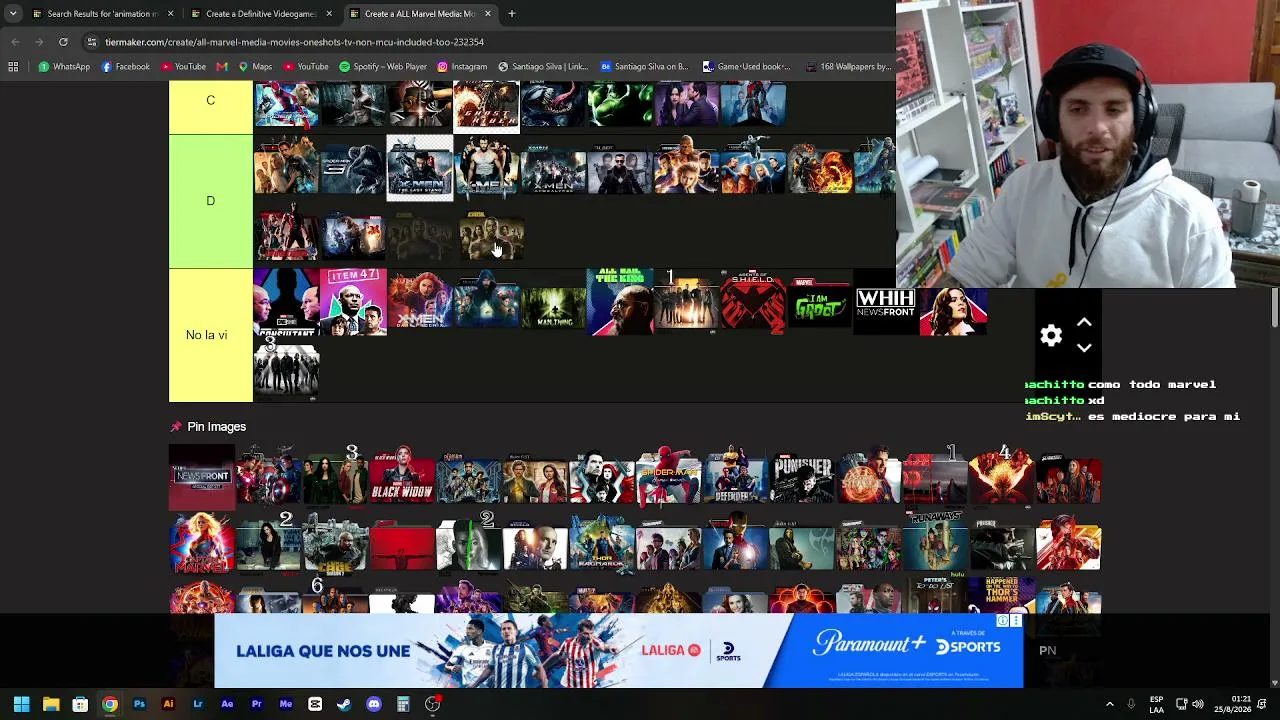Open the Santiago Silva Linktree bookmark
Viewport: 1280px width, 720px height.
click(543, 67)
